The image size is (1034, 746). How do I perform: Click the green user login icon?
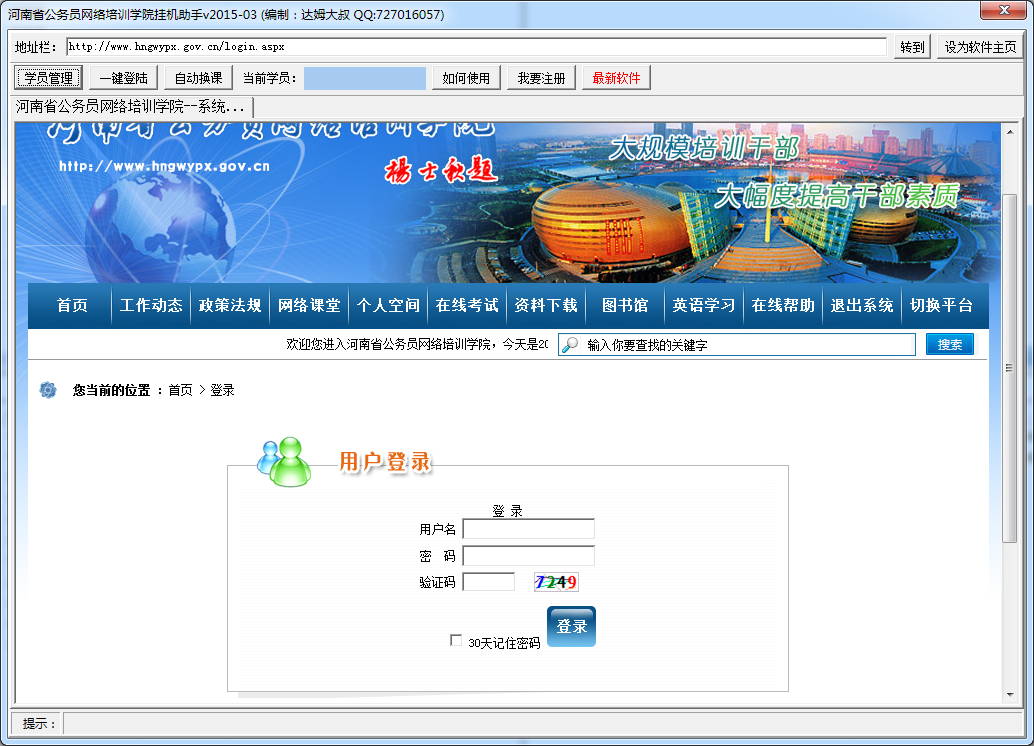click(x=284, y=462)
